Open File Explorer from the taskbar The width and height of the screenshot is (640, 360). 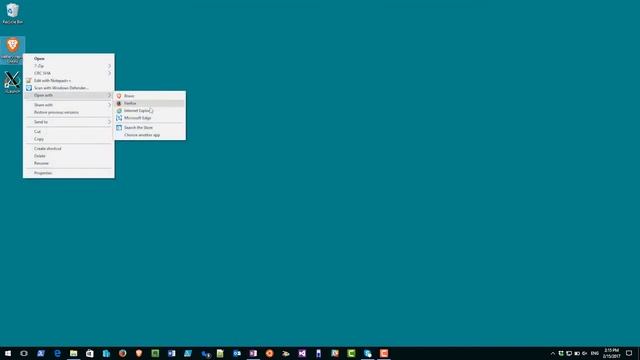click(x=73, y=353)
